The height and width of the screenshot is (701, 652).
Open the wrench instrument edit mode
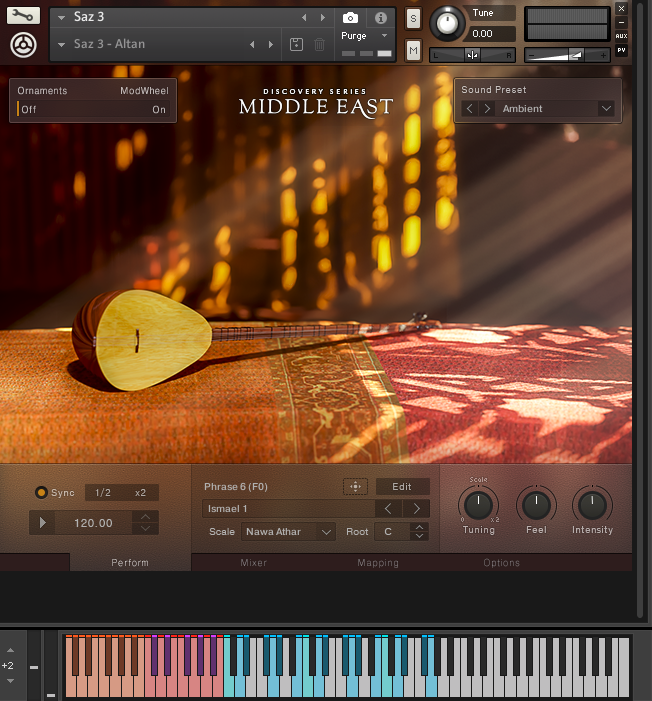point(25,16)
